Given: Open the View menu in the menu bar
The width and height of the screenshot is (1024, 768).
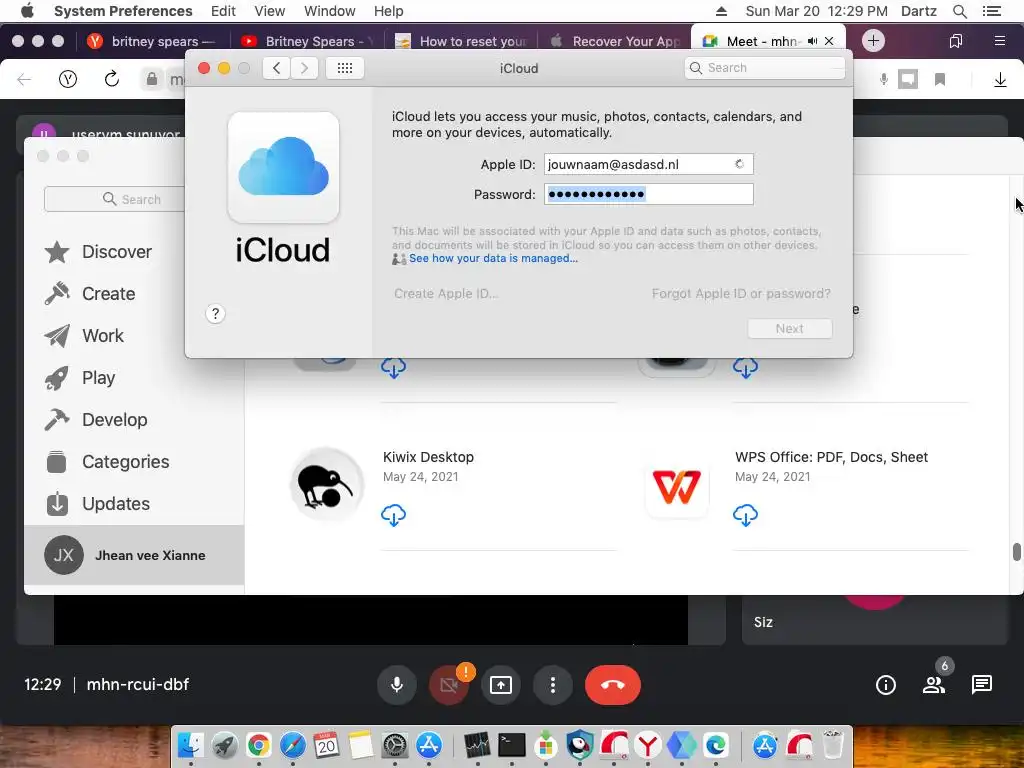Looking at the screenshot, I should [x=269, y=11].
